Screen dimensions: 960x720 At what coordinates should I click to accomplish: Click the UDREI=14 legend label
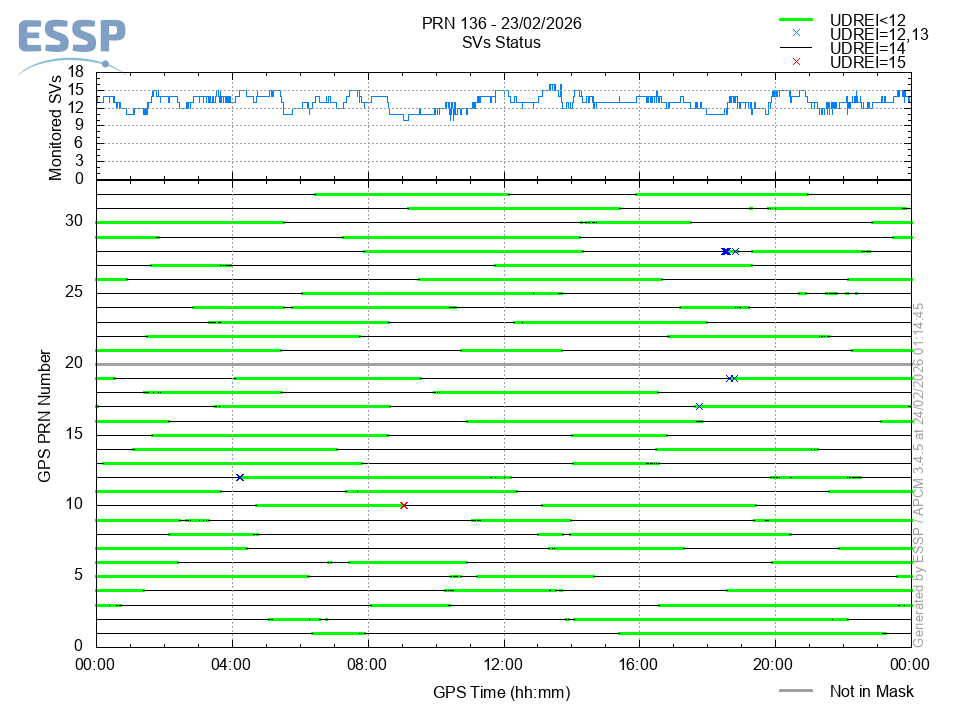click(868, 47)
